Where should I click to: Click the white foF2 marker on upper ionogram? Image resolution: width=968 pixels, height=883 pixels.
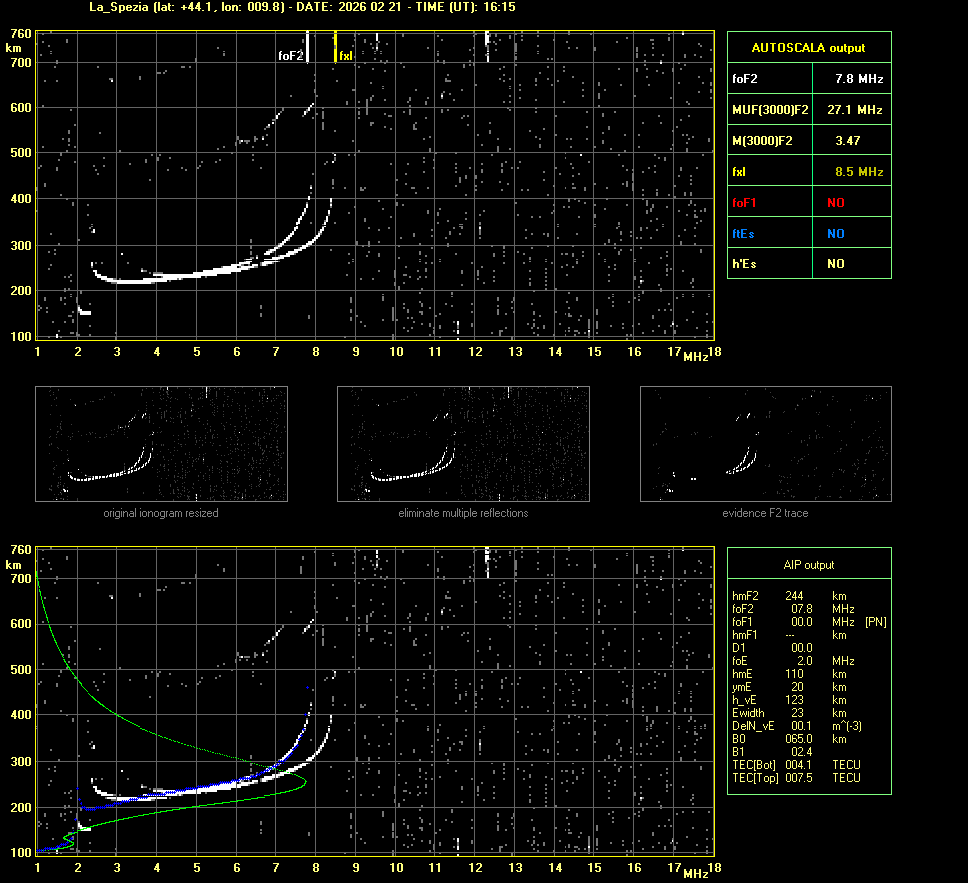pyautogui.click(x=308, y=47)
